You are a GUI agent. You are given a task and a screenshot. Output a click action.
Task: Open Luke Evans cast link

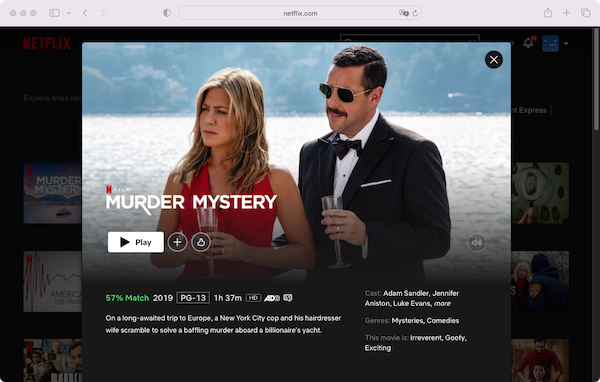coord(411,304)
